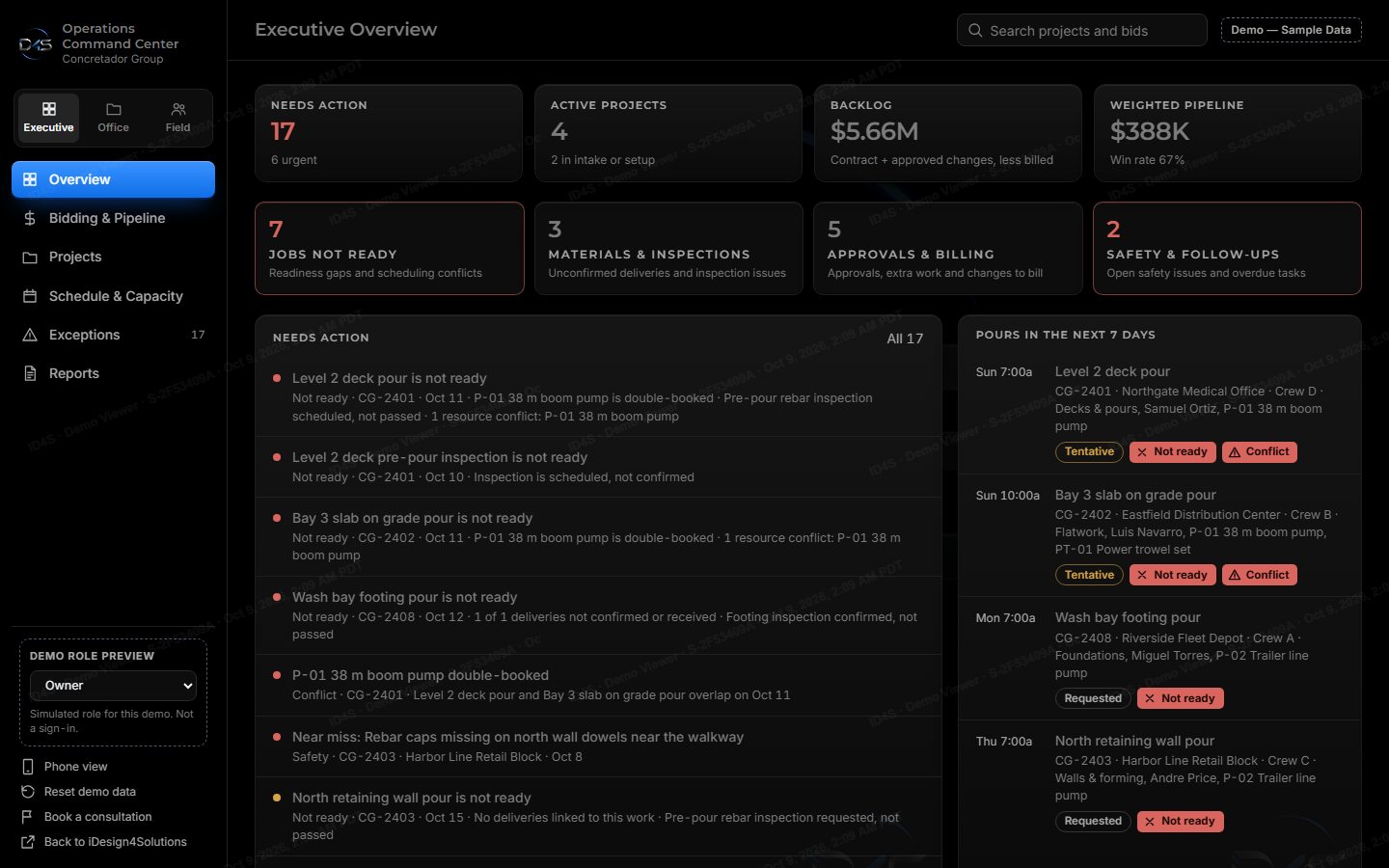Image resolution: width=1389 pixels, height=868 pixels.
Task: Click Not ready badge on Wash bay footing pour
Action: (1180, 698)
